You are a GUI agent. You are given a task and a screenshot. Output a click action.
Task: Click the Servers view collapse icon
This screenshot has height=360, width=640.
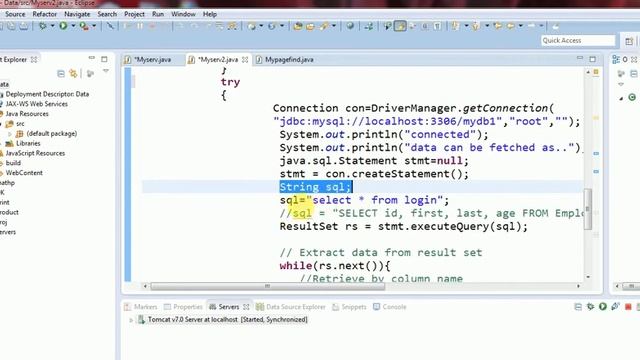(578, 307)
